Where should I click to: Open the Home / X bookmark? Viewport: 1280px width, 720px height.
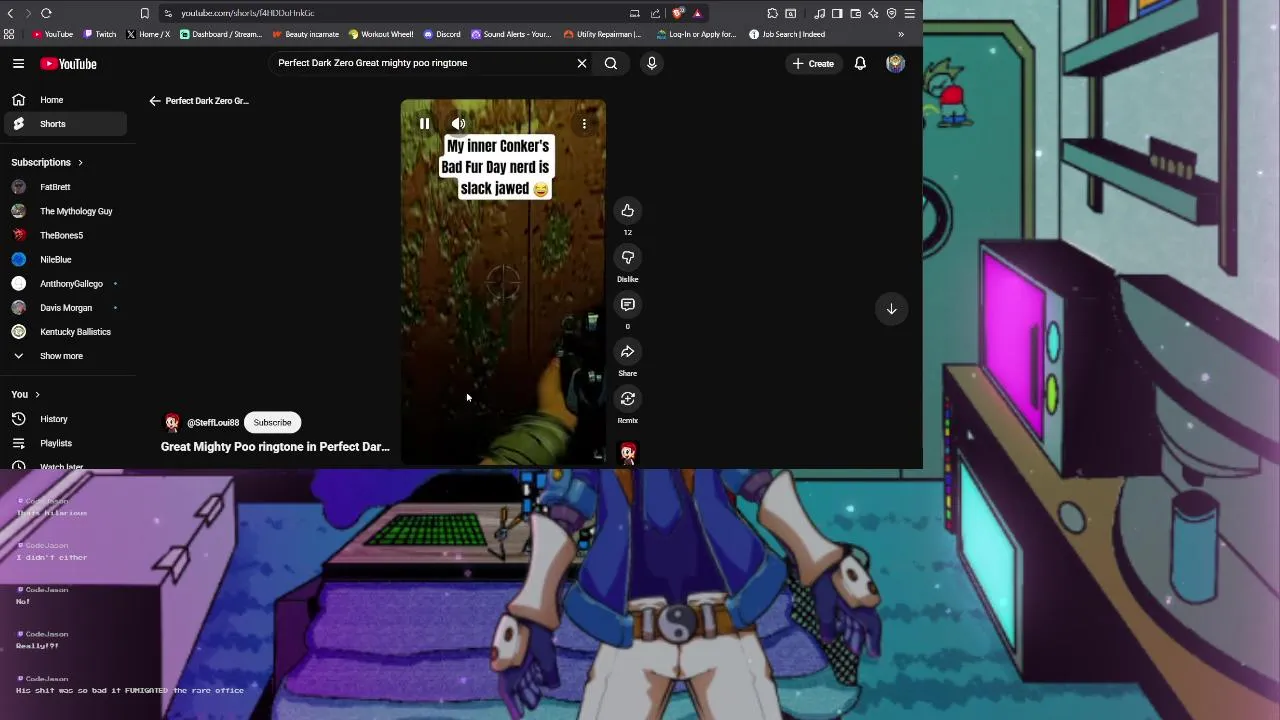[148, 34]
